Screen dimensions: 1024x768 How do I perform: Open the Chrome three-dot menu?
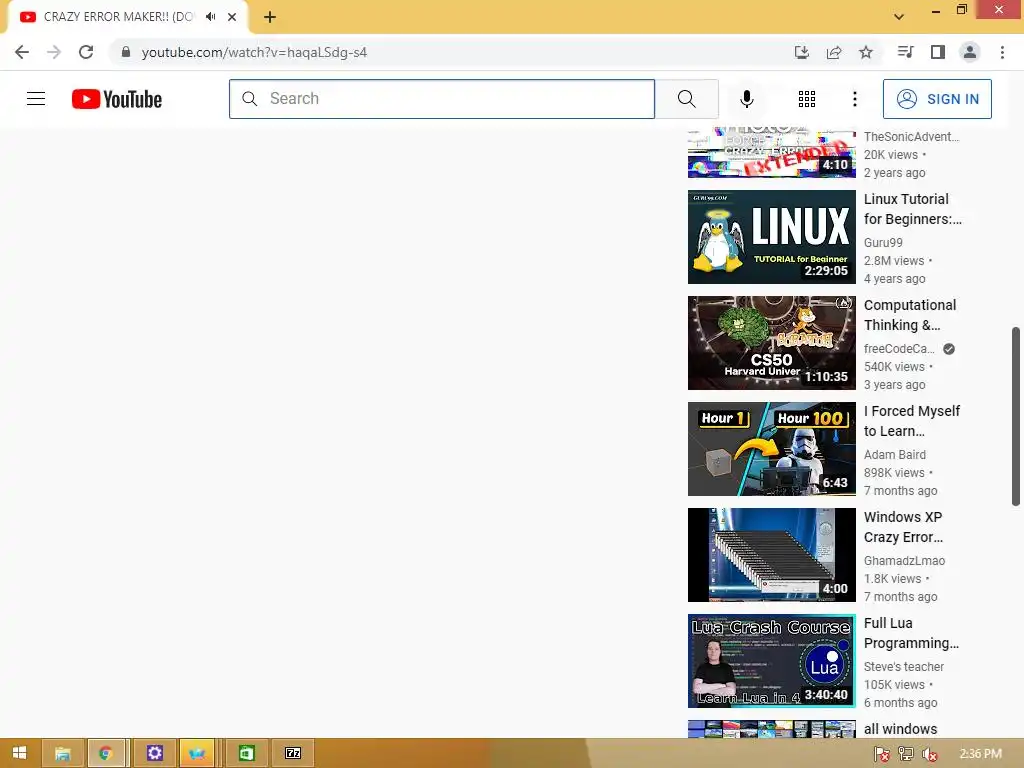point(1002,52)
